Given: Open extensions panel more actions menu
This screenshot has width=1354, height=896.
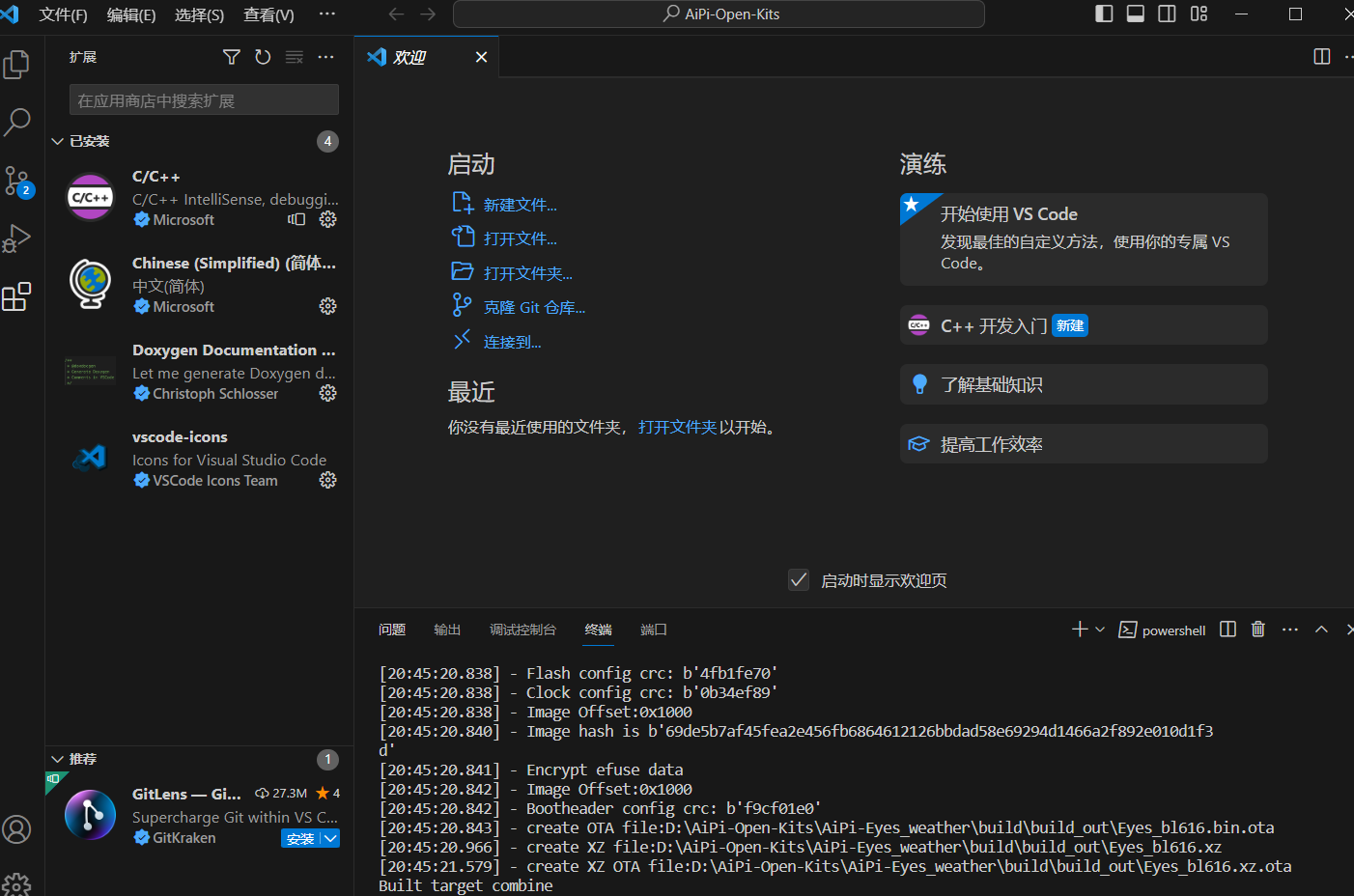Looking at the screenshot, I should tap(326, 57).
